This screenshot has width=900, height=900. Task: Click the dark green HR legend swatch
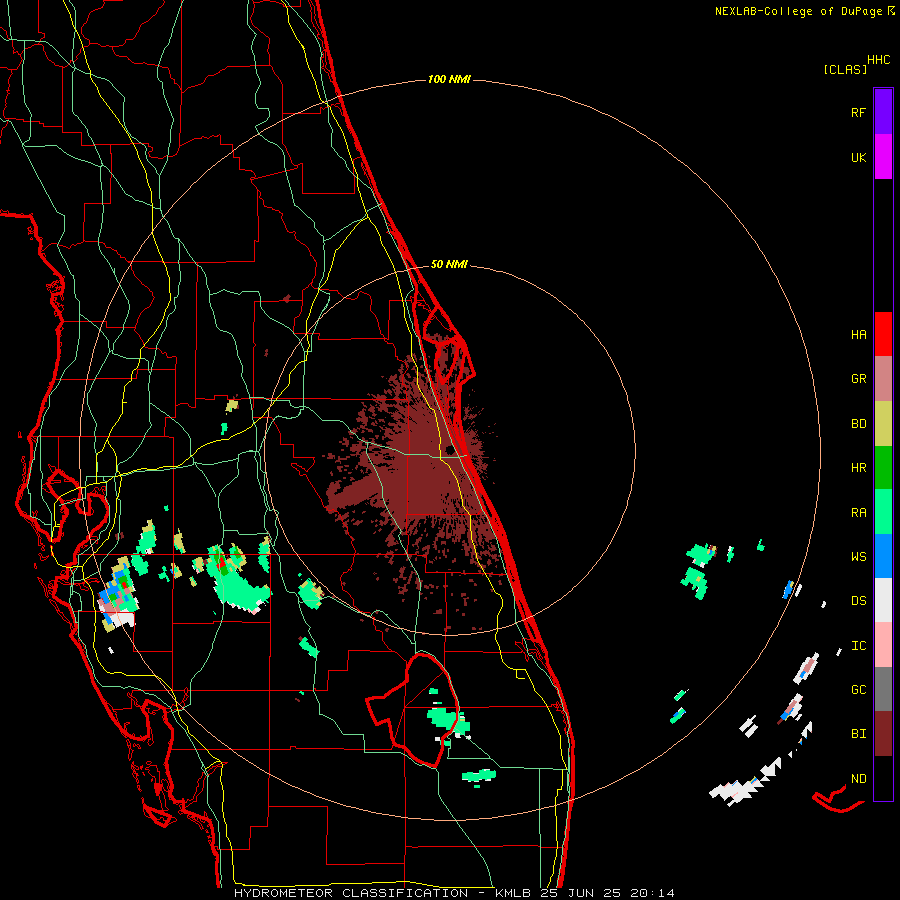[x=883, y=468]
